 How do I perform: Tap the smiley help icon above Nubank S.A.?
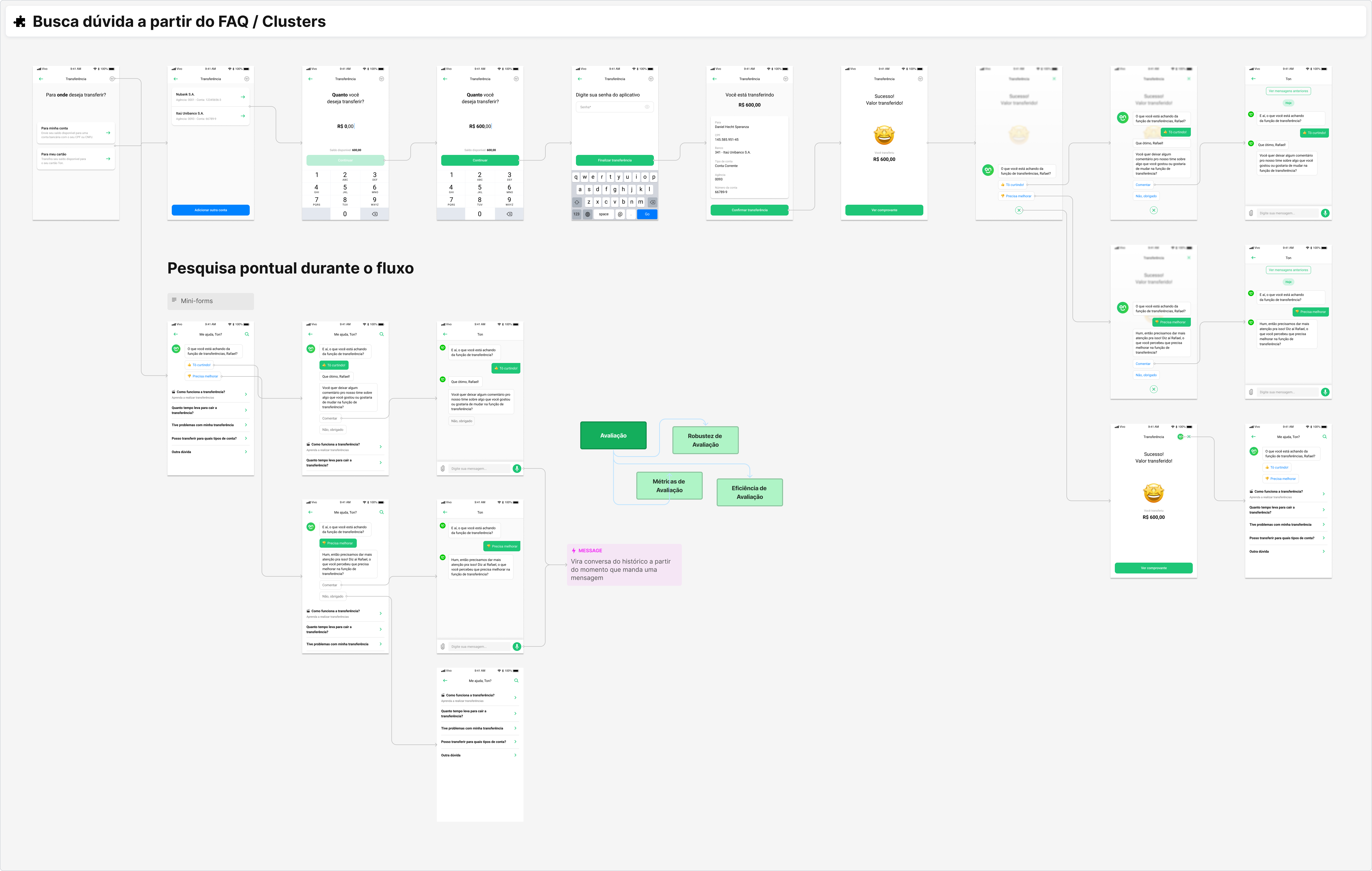(247, 79)
